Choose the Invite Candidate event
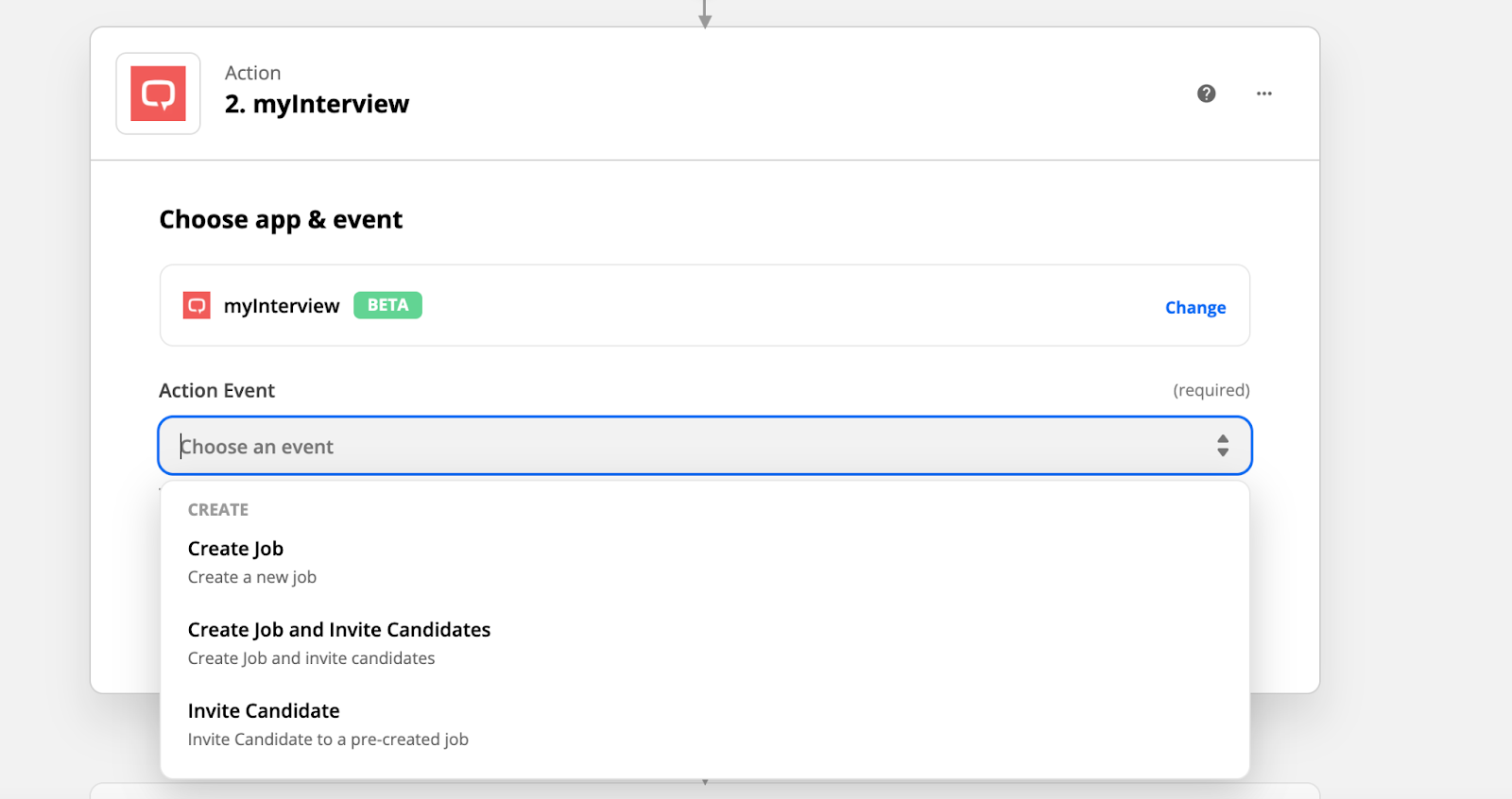The width and height of the screenshot is (1512, 799). coord(264,711)
